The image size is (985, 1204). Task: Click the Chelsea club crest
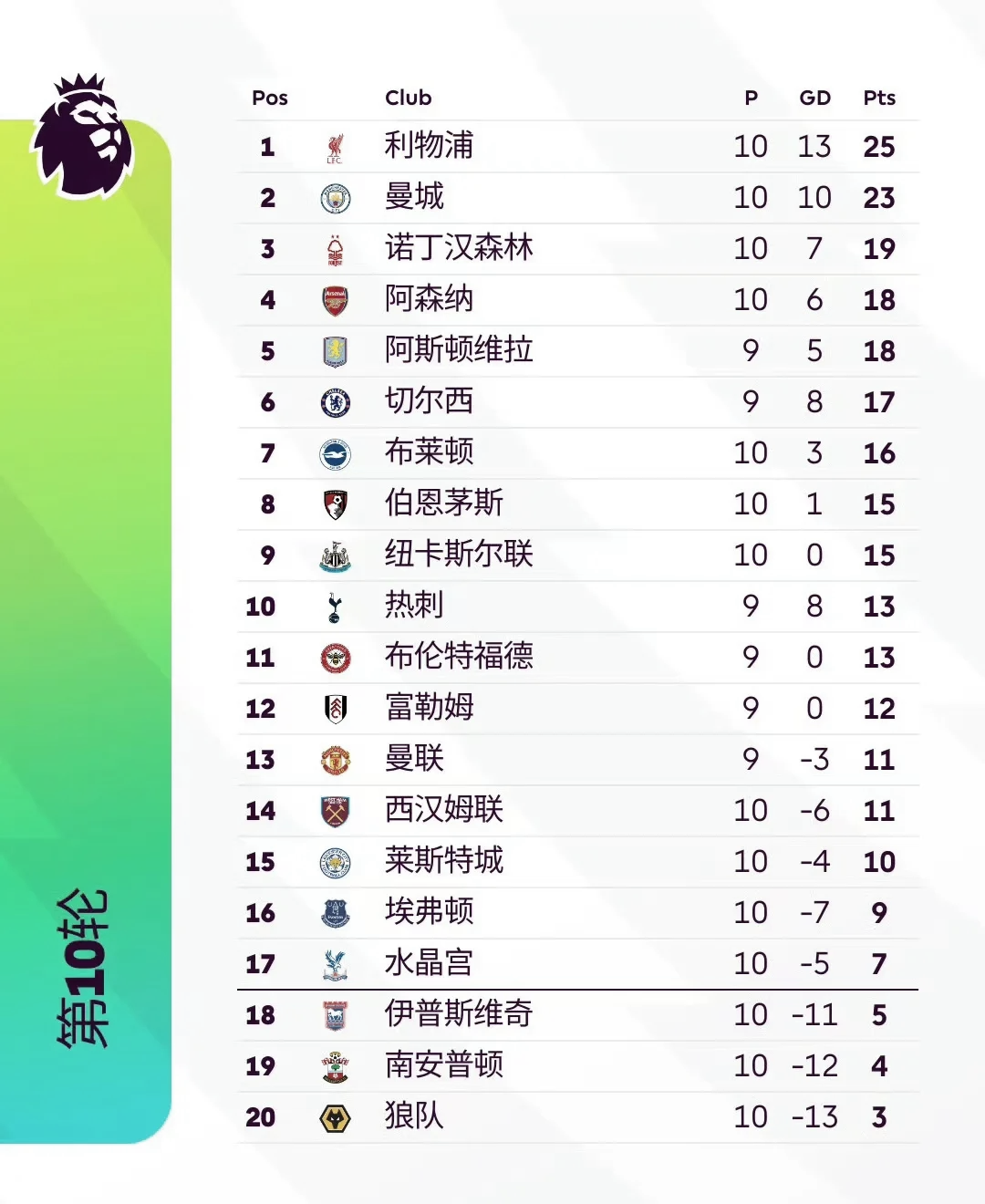point(336,402)
